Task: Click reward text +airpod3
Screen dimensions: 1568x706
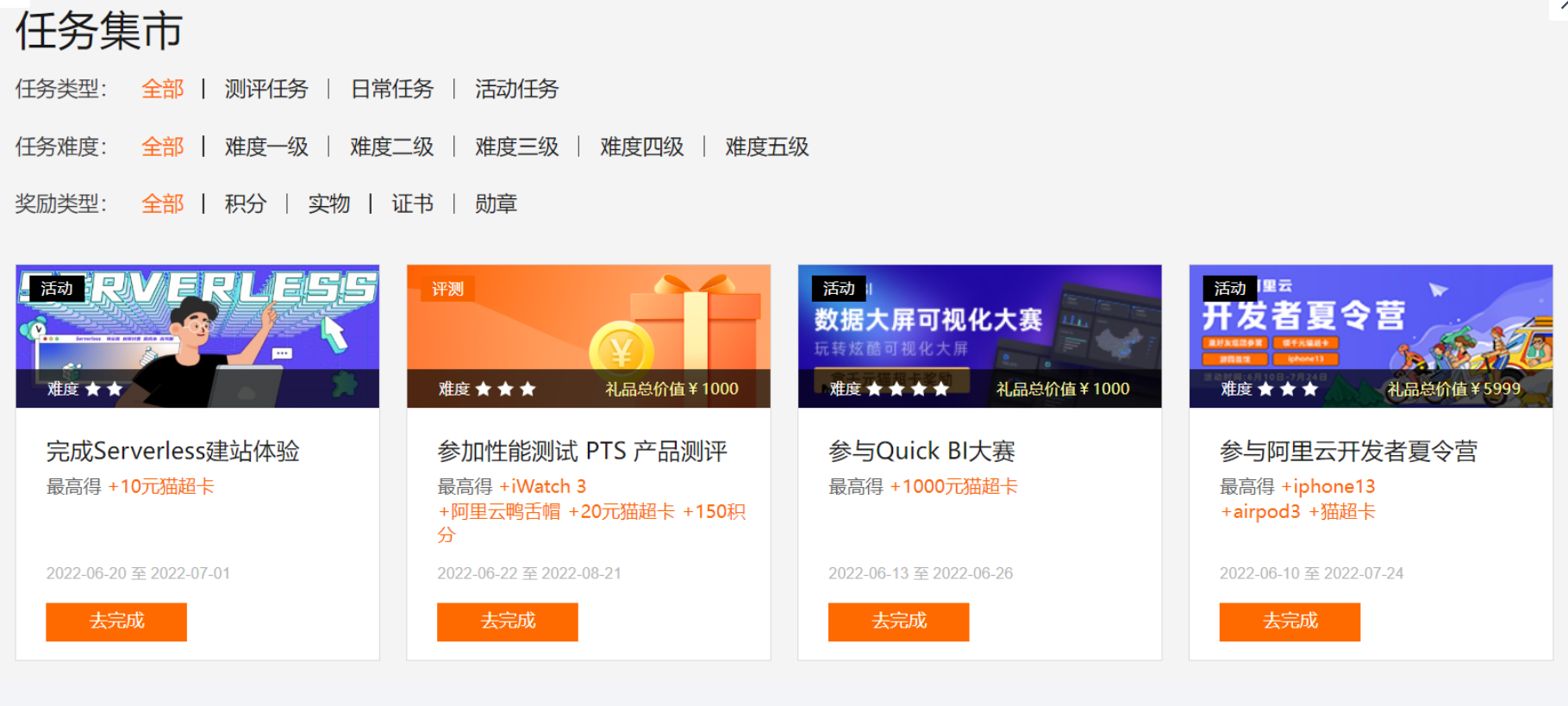Action: [x=1260, y=512]
